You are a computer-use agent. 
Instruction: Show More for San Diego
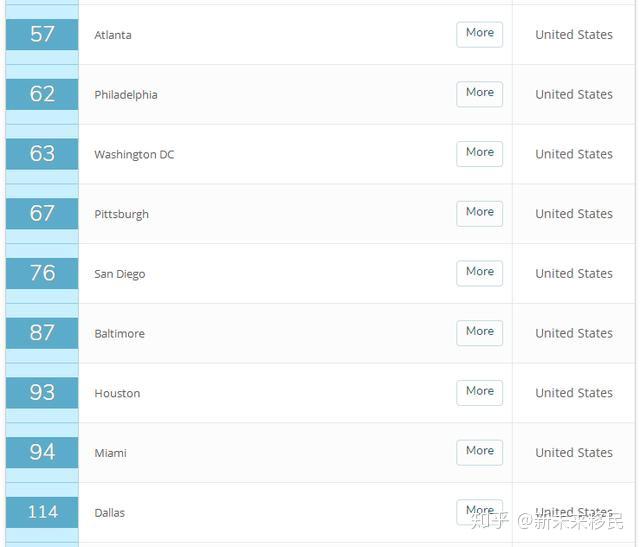(480, 273)
